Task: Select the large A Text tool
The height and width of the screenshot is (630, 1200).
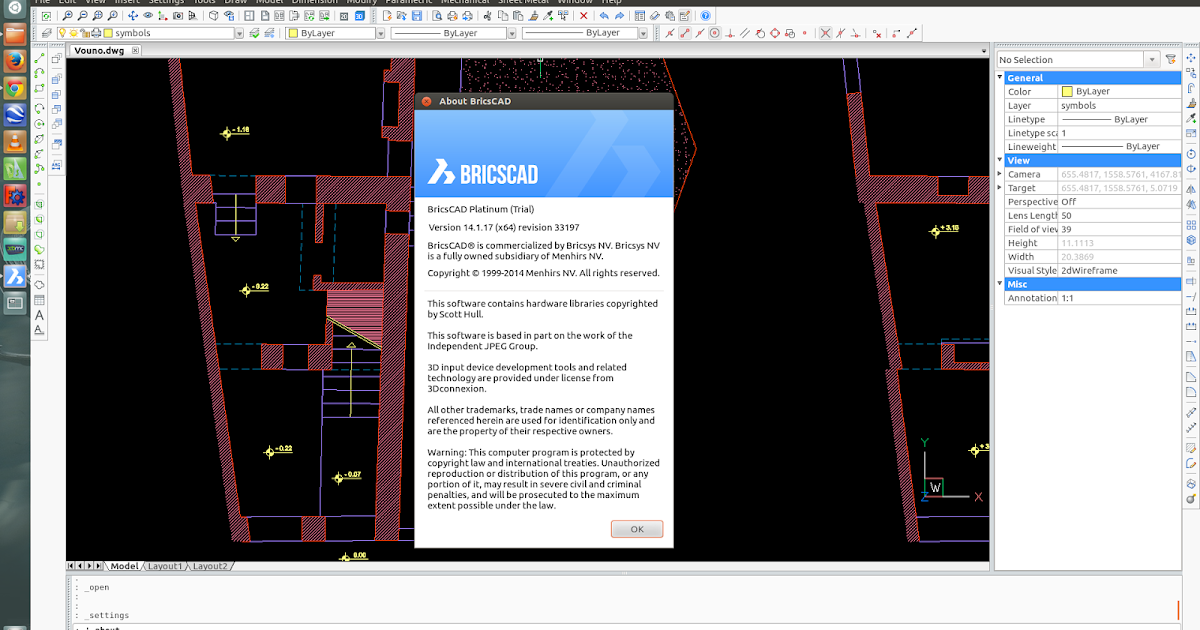Action: click(x=39, y=315)
